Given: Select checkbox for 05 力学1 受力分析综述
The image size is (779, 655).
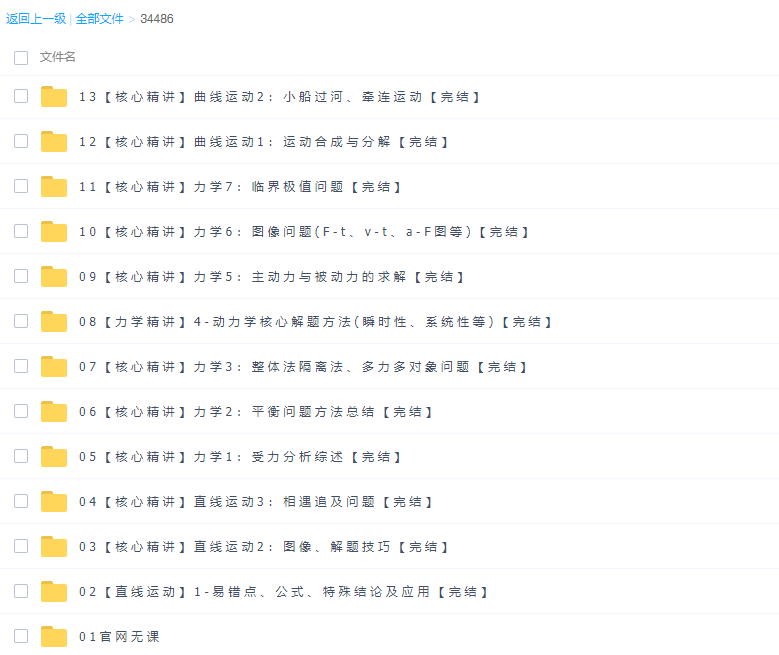Looking at the screenshot, I should (21, 456).
